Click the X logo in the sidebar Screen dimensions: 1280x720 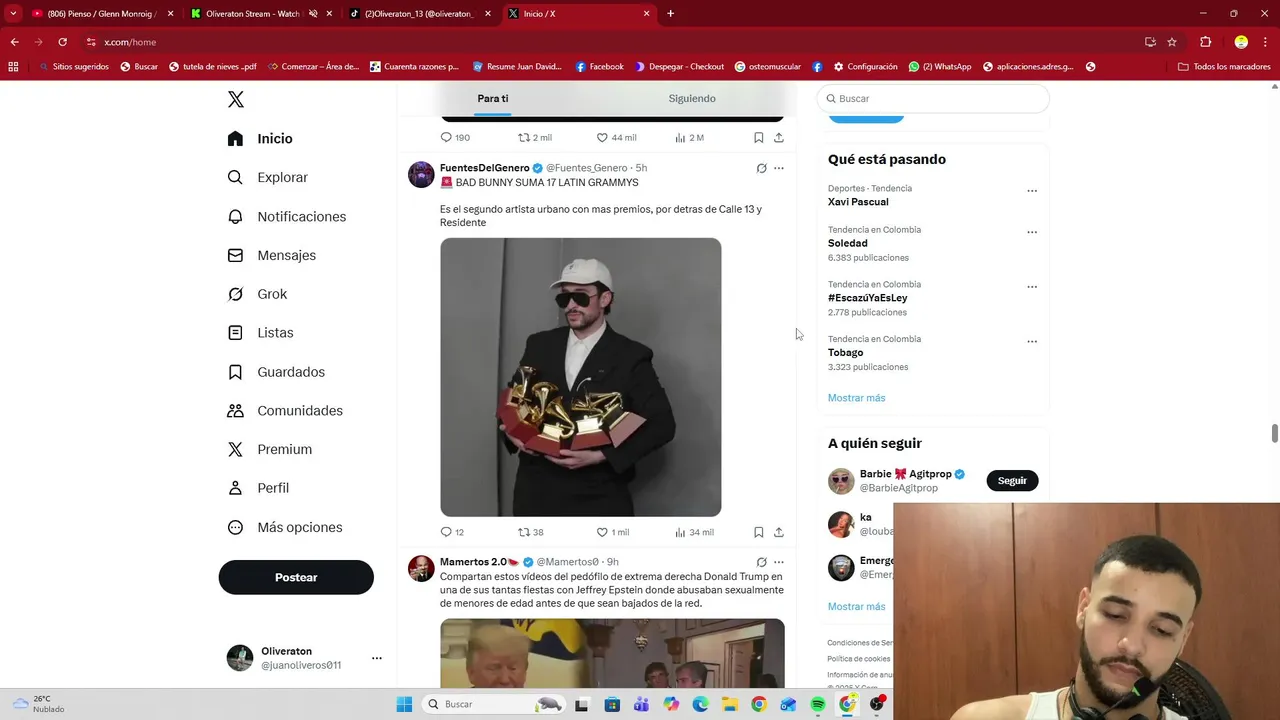click(236, 99)
